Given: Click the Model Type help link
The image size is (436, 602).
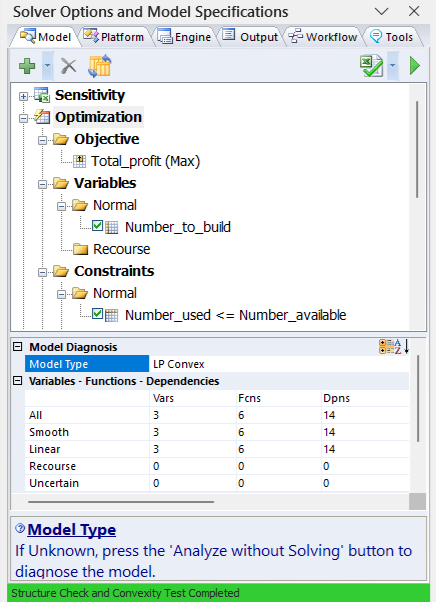Looking at the screenshot, I should click(72, 529).
